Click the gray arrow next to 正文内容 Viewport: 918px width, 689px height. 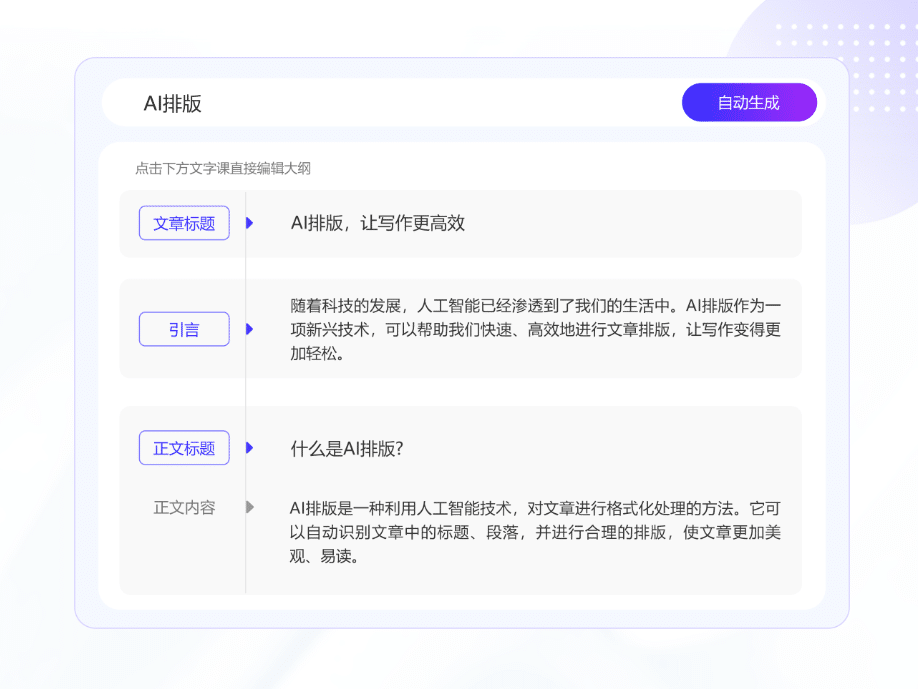pyautogui.click(x=249, y=507)
